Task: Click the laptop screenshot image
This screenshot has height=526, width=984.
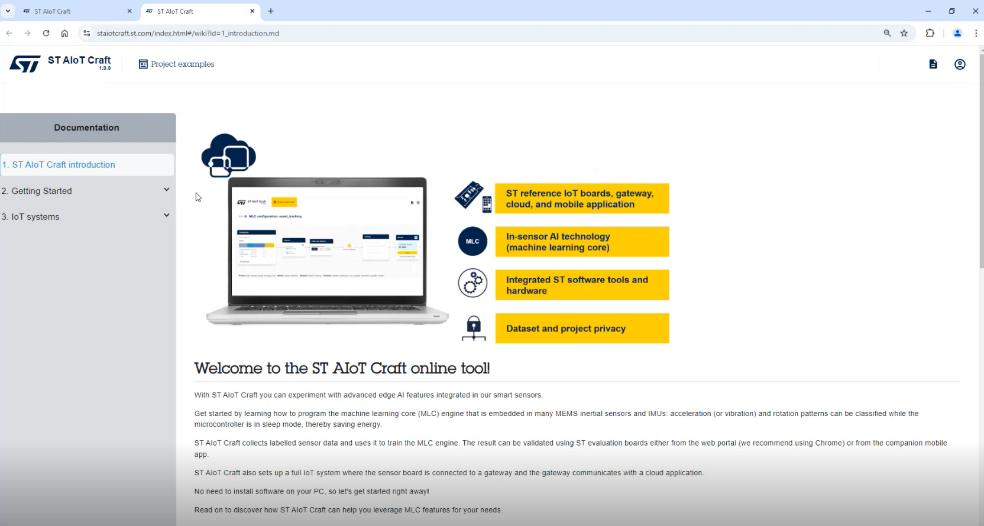Action: click(328, 250)
